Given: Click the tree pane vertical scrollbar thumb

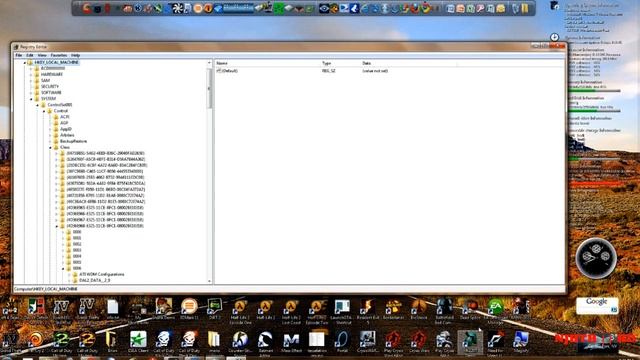Looking at the screenshot, I should 209,89.
